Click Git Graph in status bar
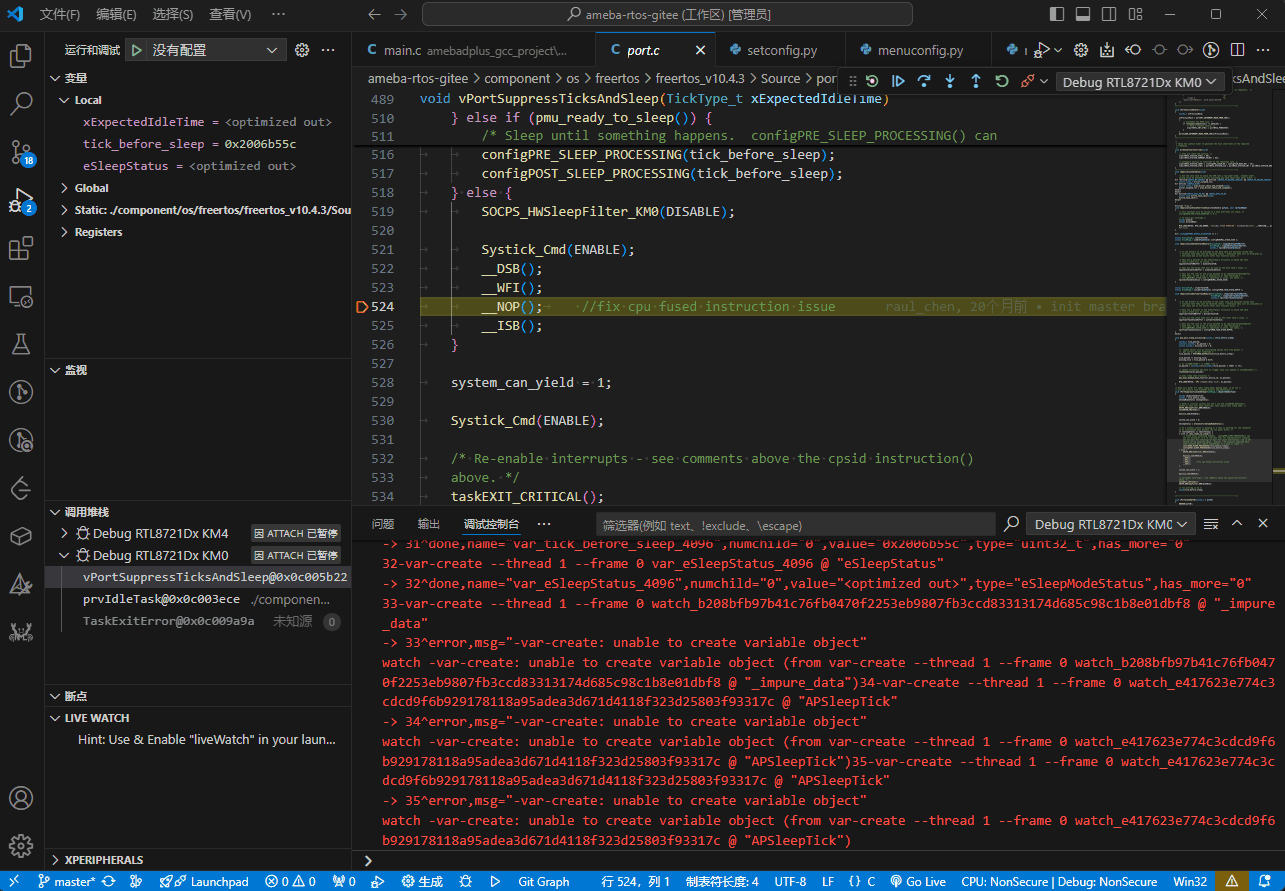The height and width of the screenshot is (891, 1285). (543, 882)
